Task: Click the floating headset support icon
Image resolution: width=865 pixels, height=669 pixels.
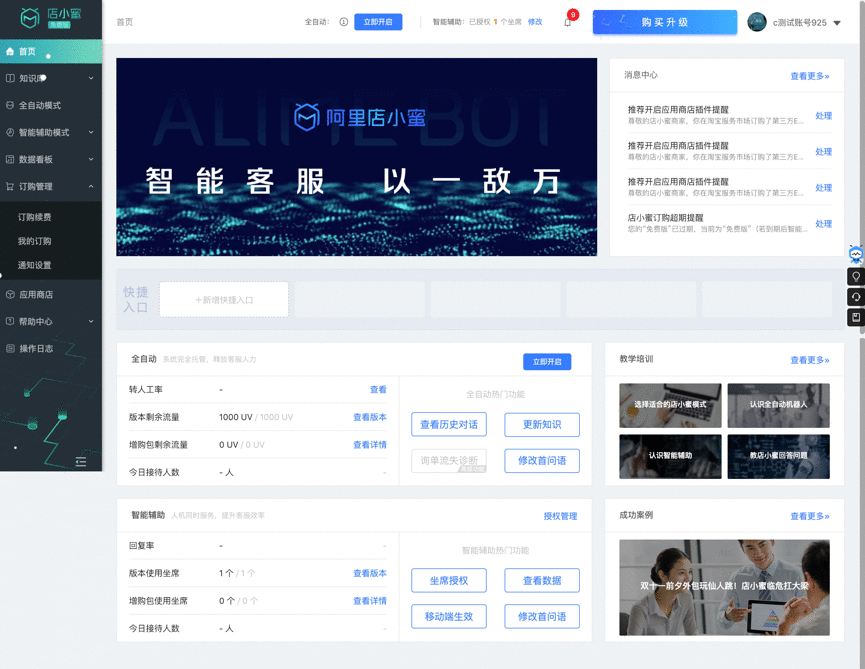Action: 856,297
